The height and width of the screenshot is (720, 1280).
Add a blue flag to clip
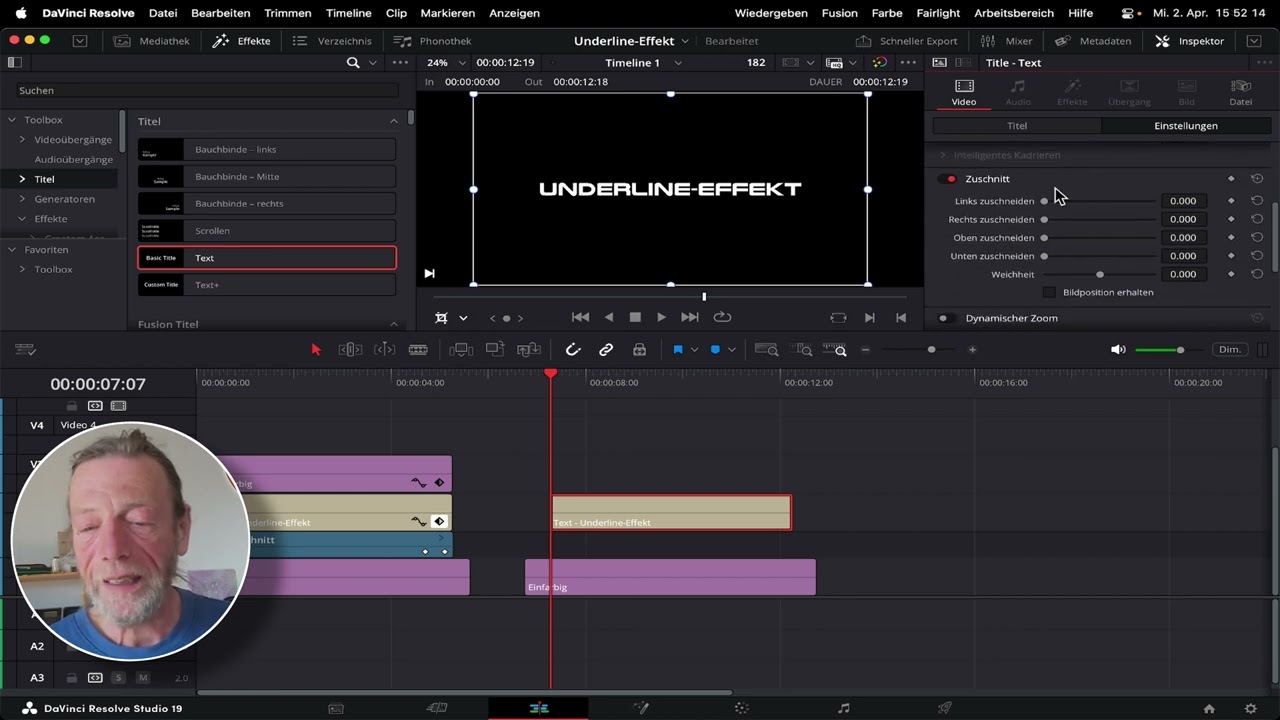pyautogui.click(x=678, y=349)
